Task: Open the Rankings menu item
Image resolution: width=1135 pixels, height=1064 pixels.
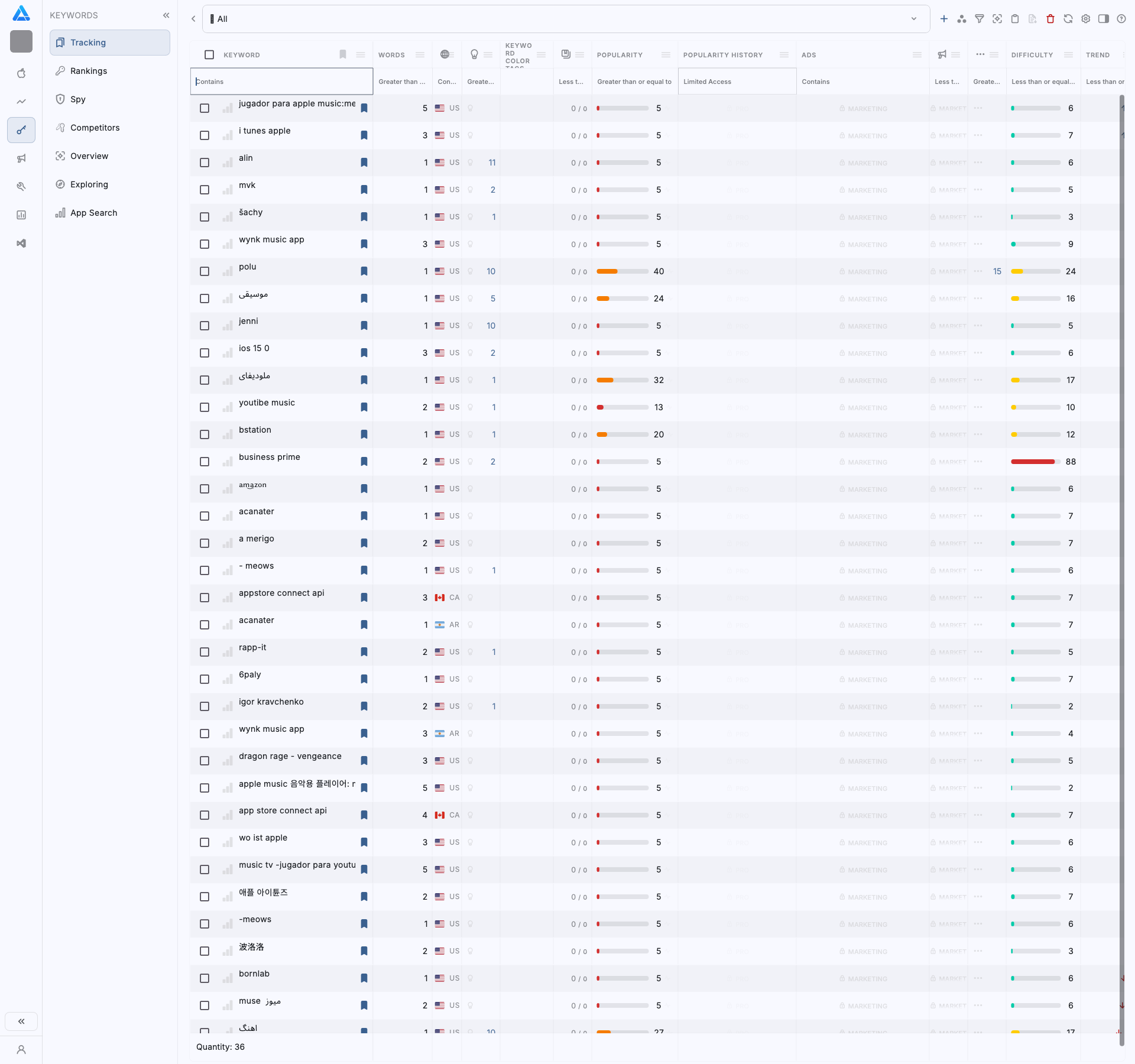Action: click(x=89, y=71)
